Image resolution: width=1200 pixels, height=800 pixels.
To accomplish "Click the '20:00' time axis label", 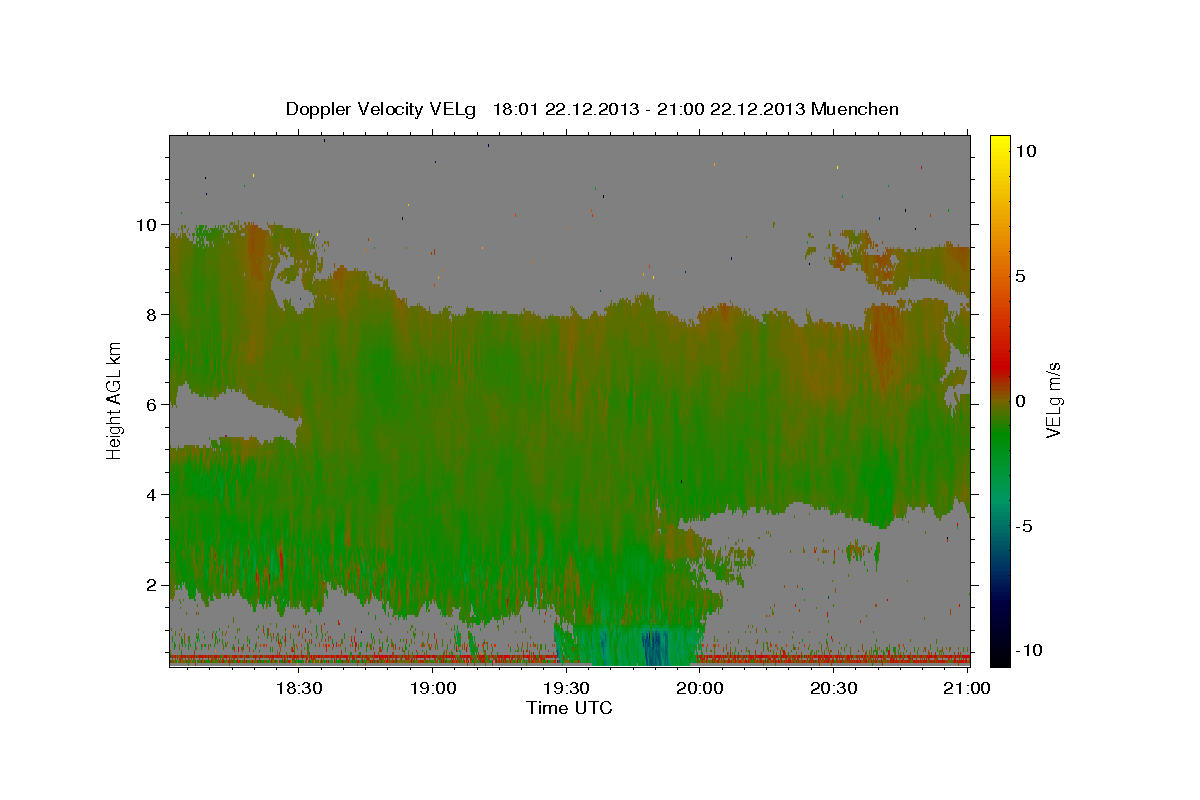I will point(700,688).
